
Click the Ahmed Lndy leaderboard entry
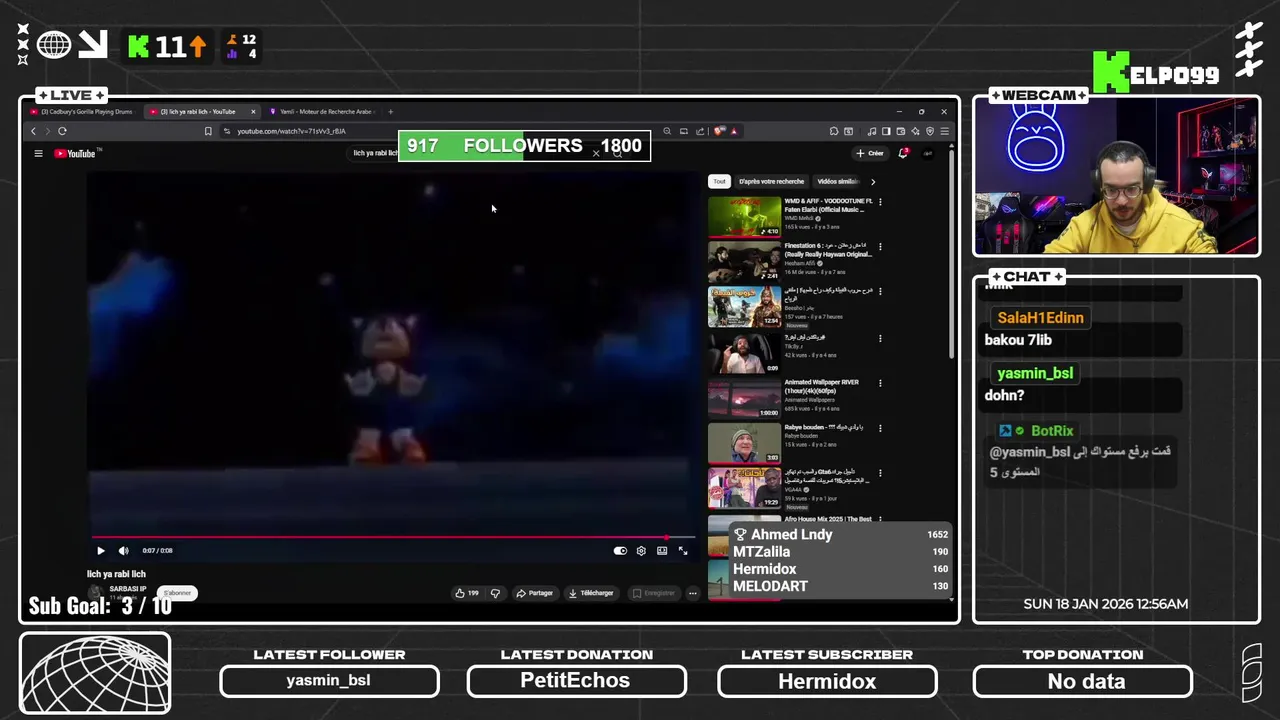pos(841,534)
